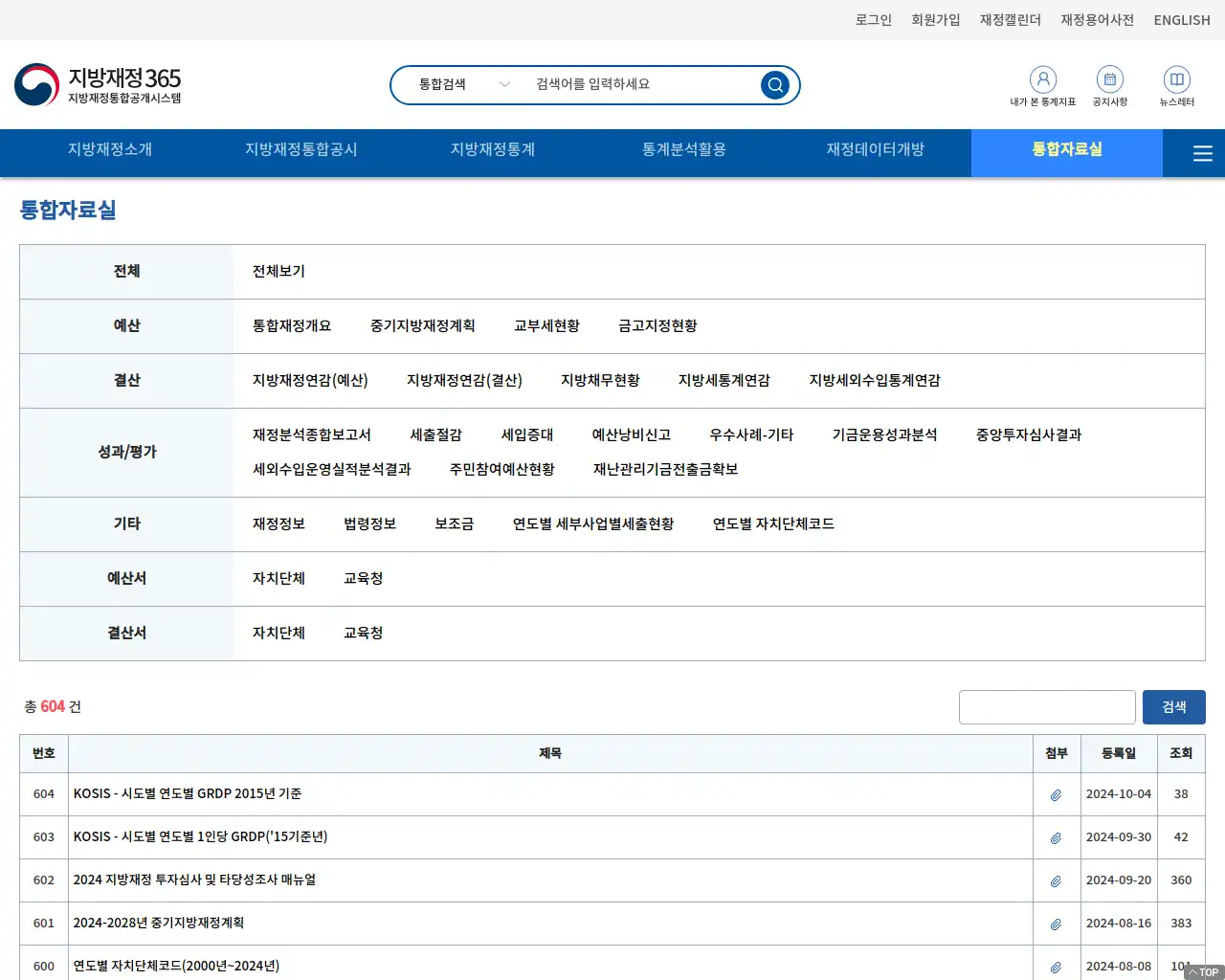Viewport: 1225px width, 980px height.
Task: Click the blue 검색 button
Action: pos(1174,707)
